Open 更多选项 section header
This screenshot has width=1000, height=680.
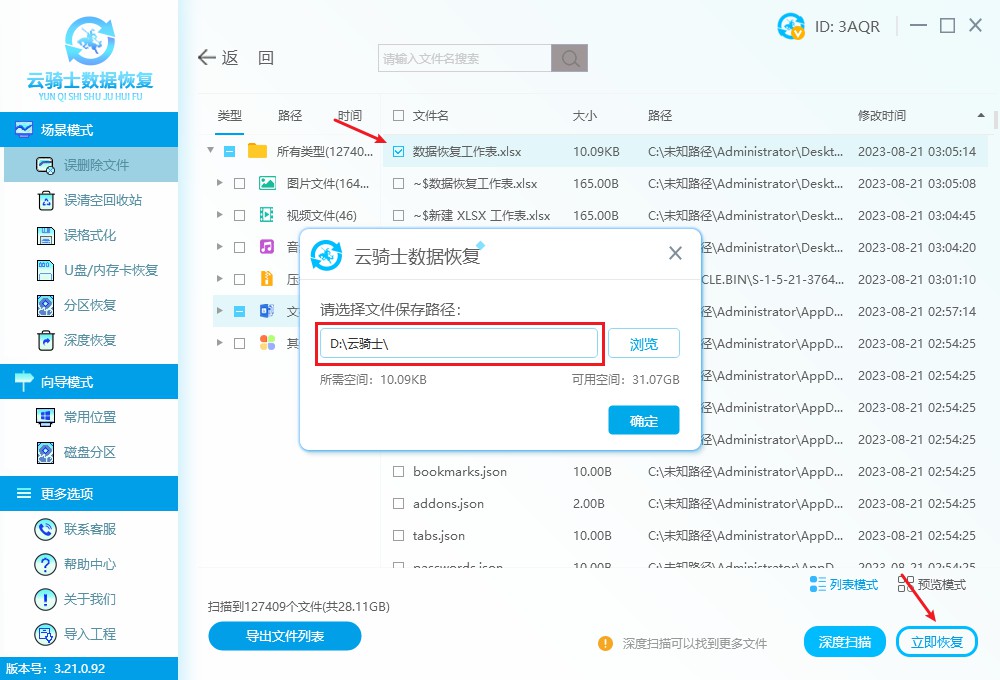(89, 493)
